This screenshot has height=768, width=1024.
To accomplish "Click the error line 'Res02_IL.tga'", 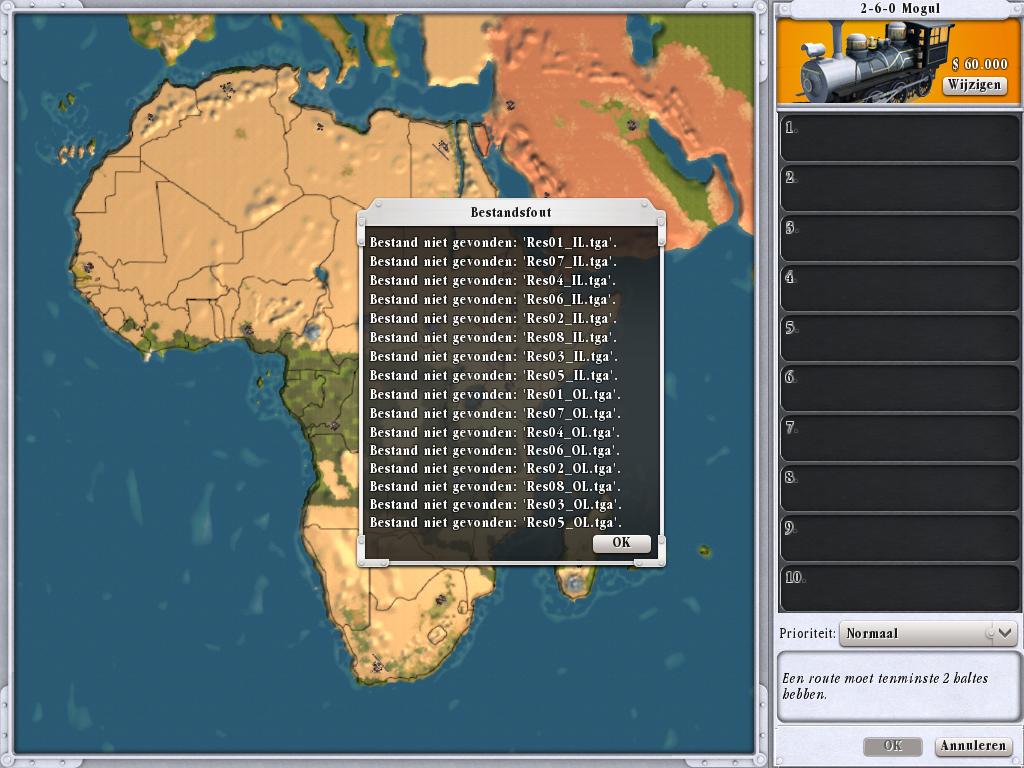I will coord(493,319).
